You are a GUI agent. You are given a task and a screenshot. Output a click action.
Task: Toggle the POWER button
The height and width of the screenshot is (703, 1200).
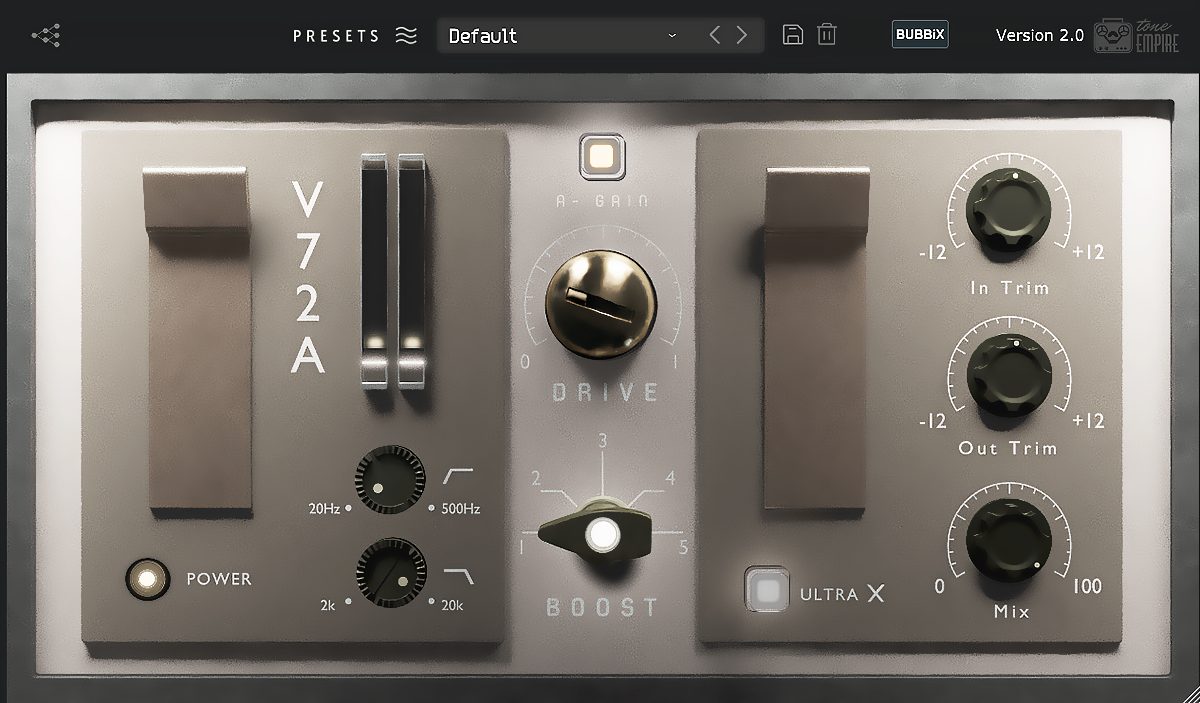[x=146, y=578]
